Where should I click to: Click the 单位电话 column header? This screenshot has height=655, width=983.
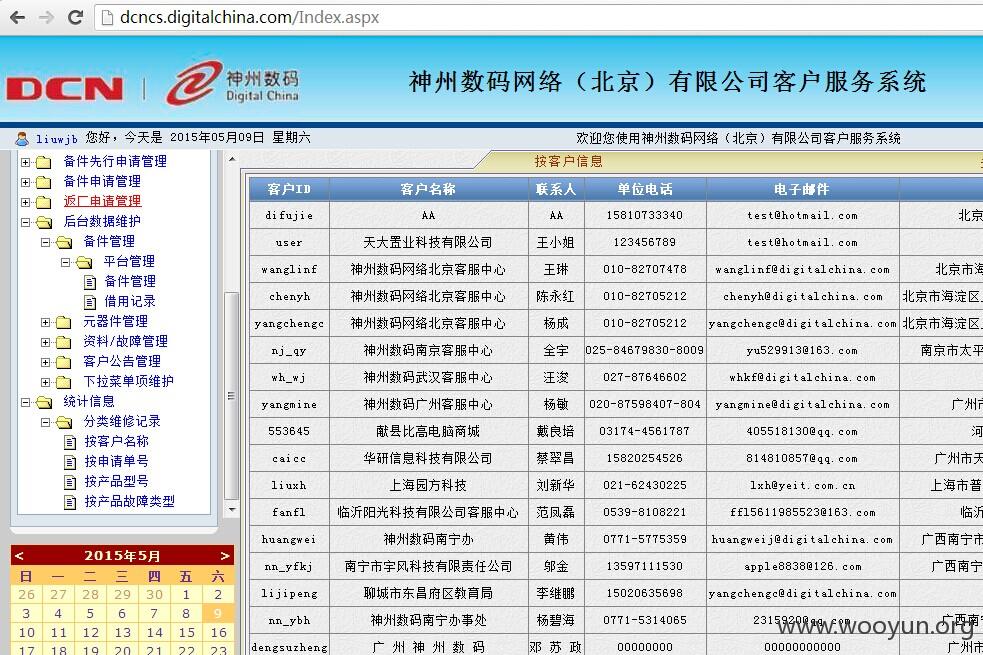tap(644, 189)
